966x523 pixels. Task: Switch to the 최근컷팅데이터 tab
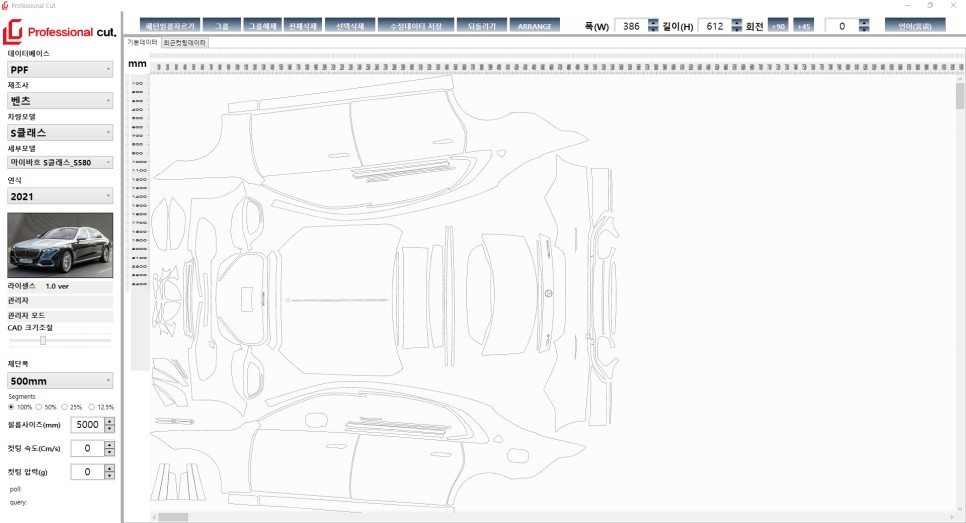point(184,43)
